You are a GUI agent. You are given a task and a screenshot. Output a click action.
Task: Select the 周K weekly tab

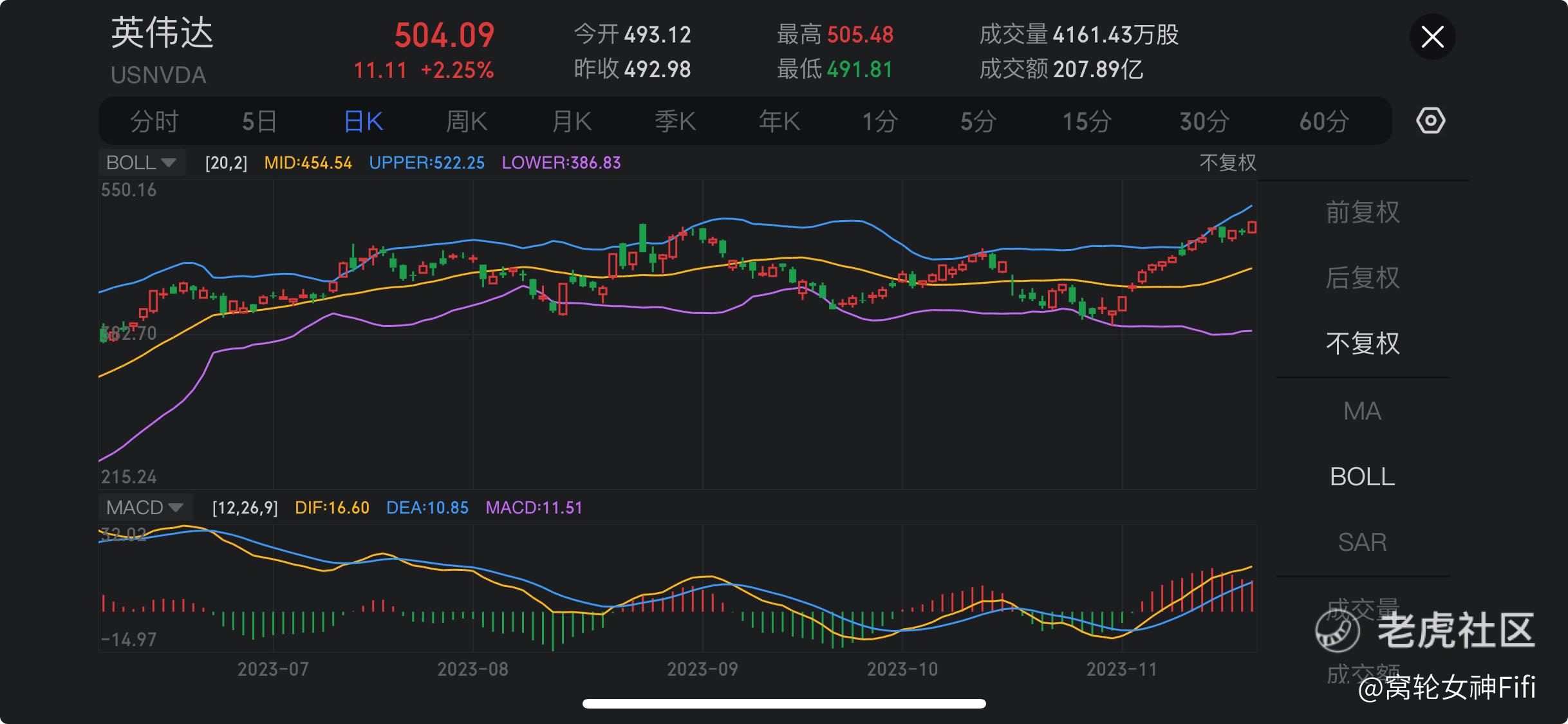[467, 121]
